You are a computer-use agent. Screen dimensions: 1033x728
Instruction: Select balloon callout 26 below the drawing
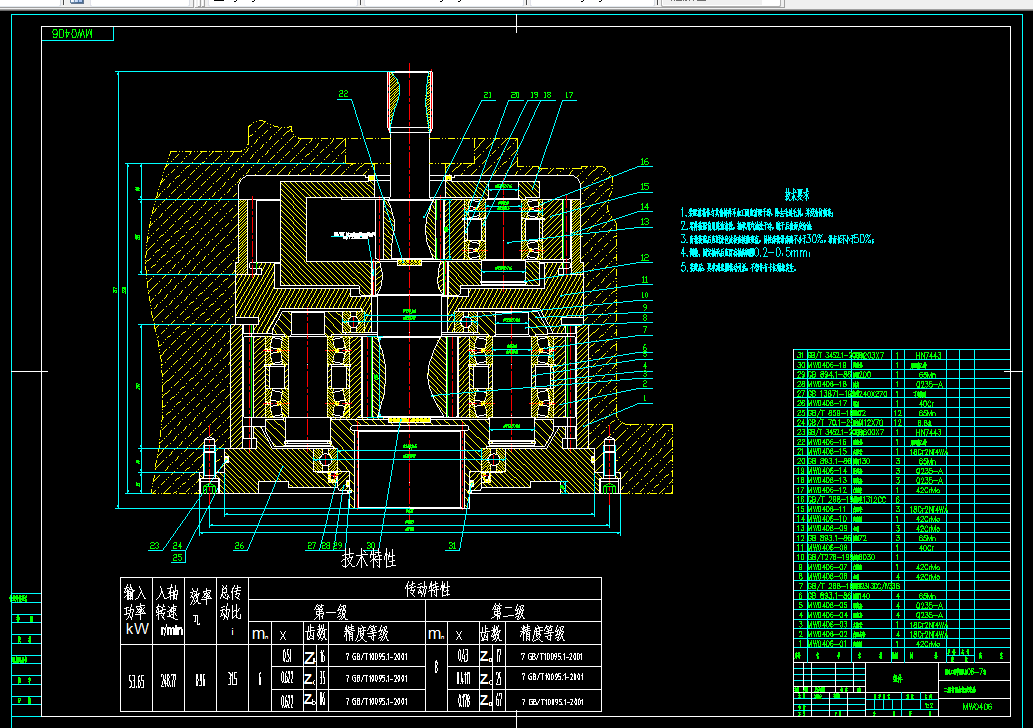click(x=239, y=546)
